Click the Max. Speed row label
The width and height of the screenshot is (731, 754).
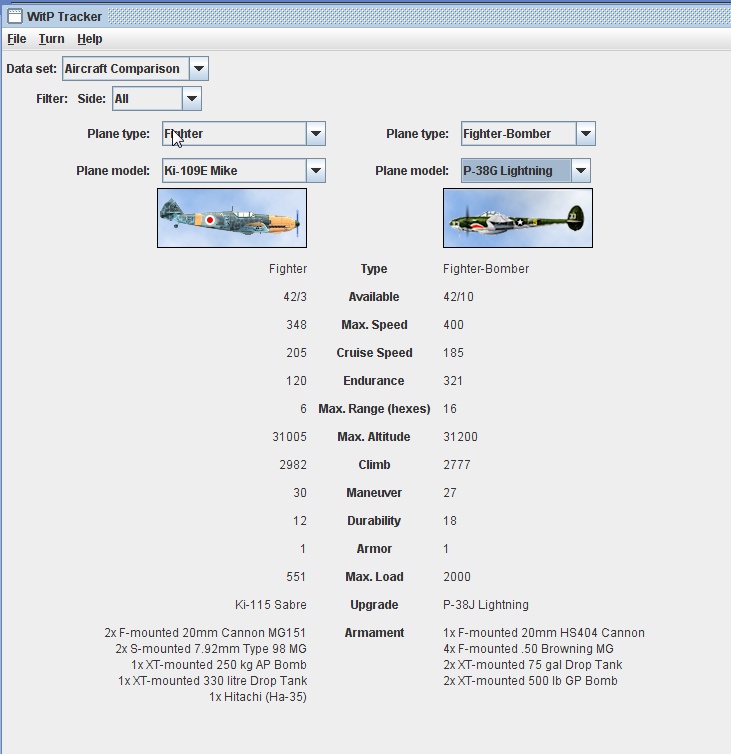pyautogui.click(x=374, y=325)
